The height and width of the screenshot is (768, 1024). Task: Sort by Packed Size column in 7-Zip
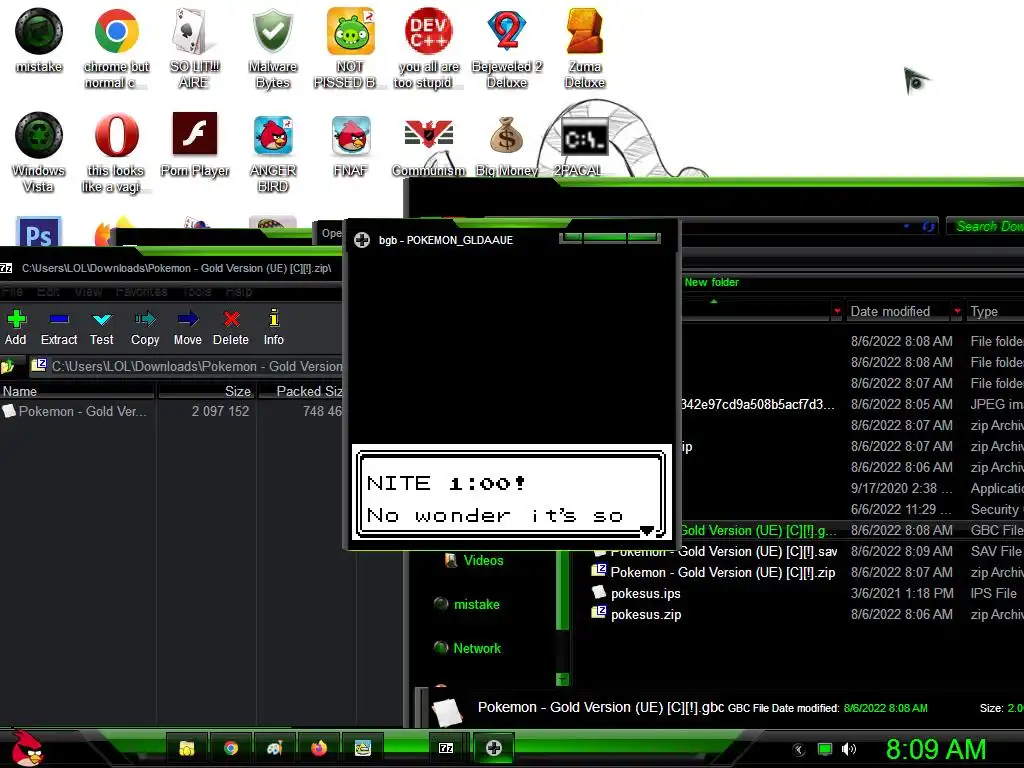[300, 391]
